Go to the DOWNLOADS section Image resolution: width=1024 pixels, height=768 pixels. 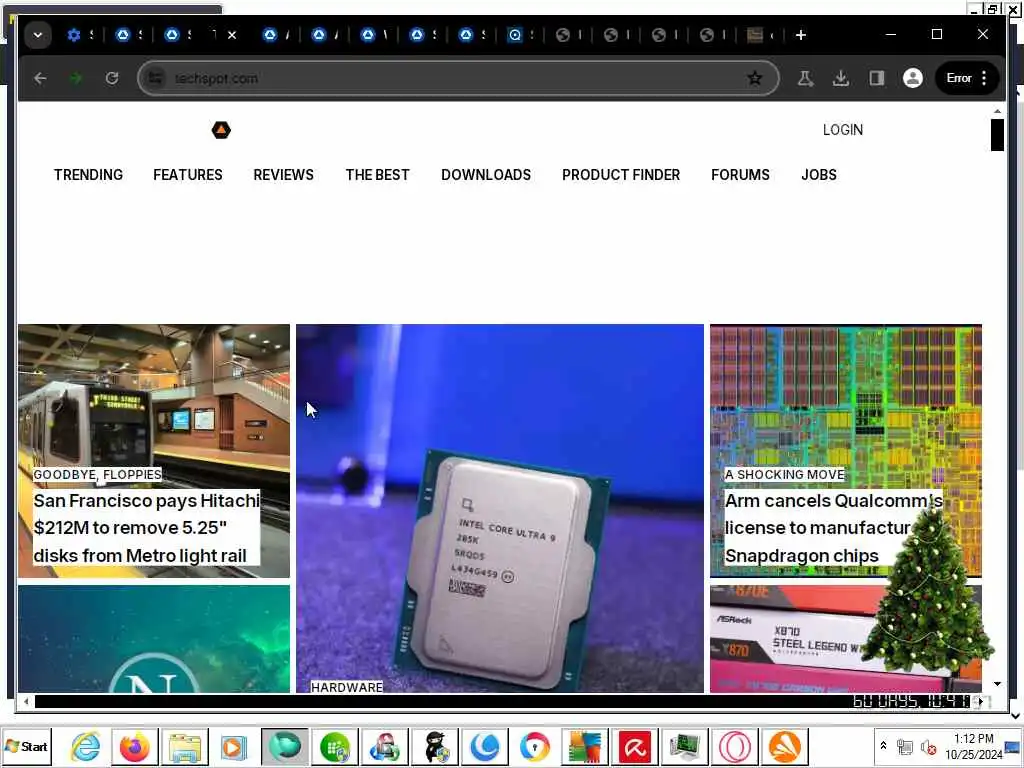tap(486, 175)
